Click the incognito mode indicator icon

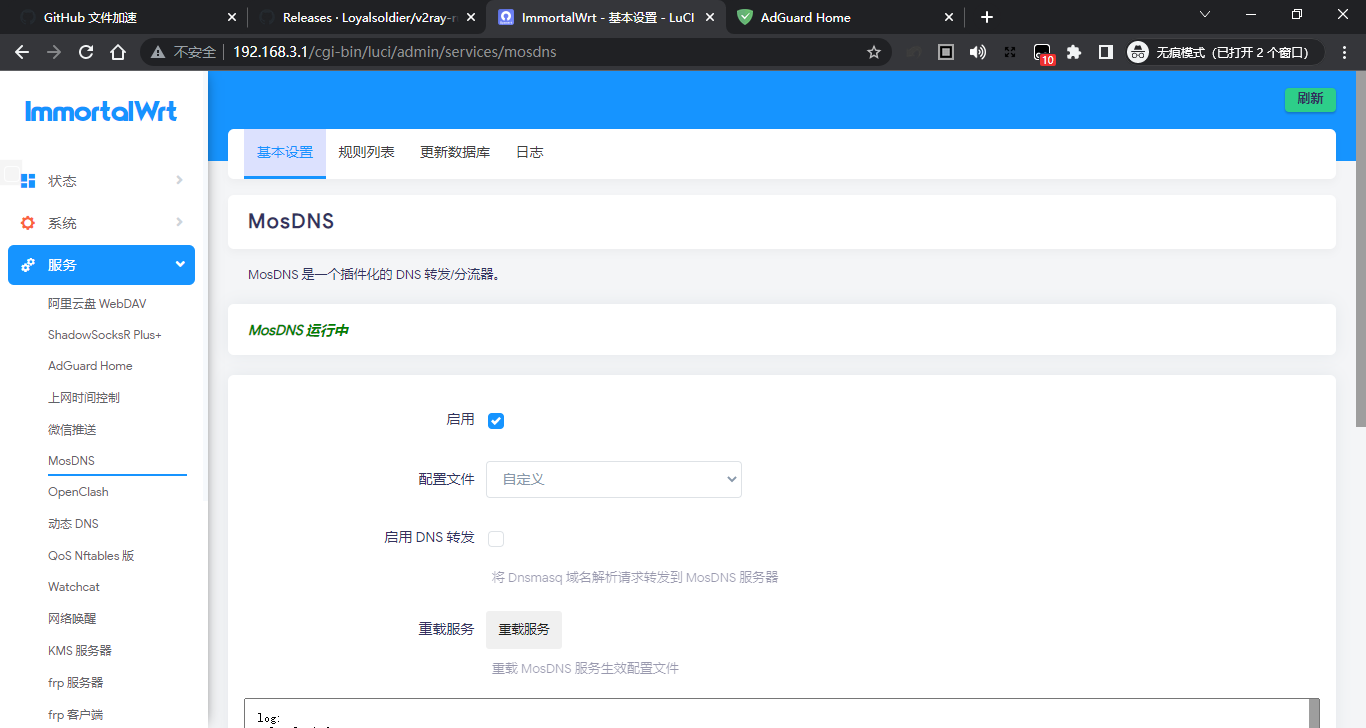[x=1137, y=52]
